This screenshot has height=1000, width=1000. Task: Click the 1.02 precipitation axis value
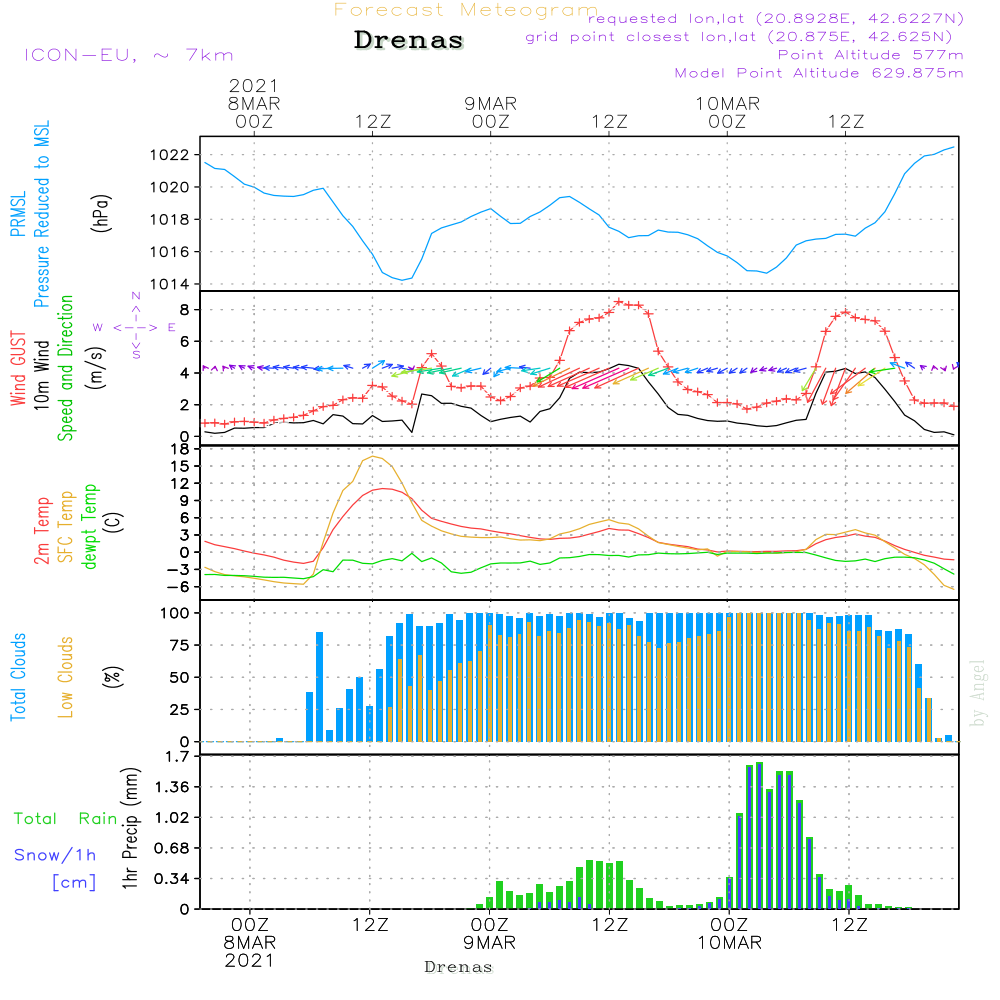[x=172, y=818]
